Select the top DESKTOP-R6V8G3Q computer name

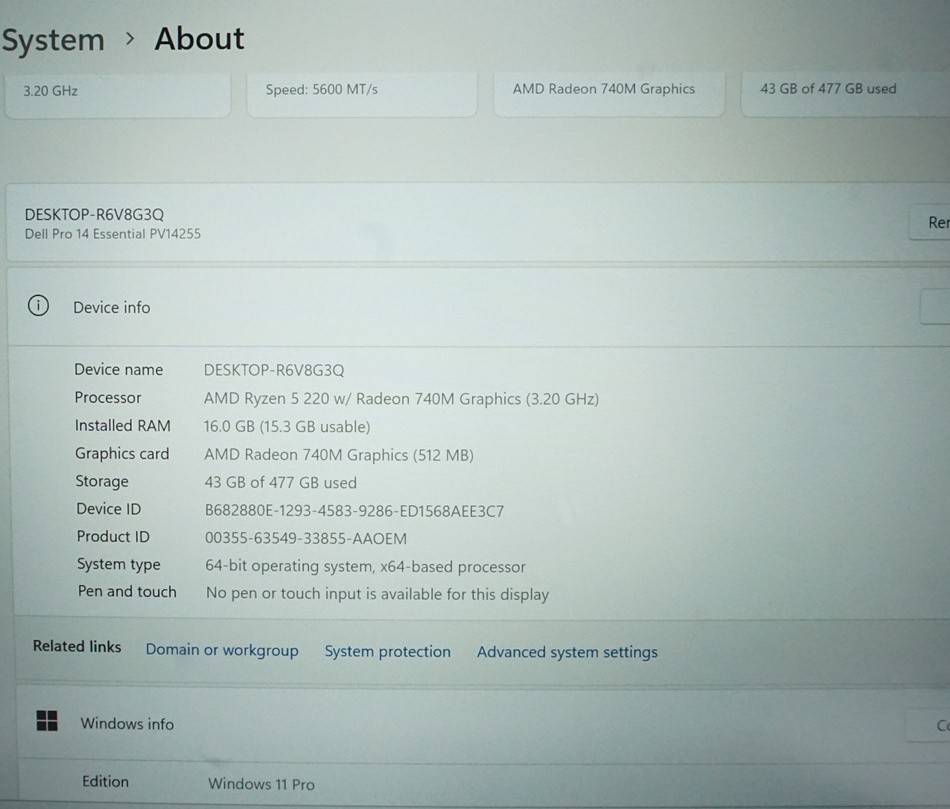[x=94, y=215]
